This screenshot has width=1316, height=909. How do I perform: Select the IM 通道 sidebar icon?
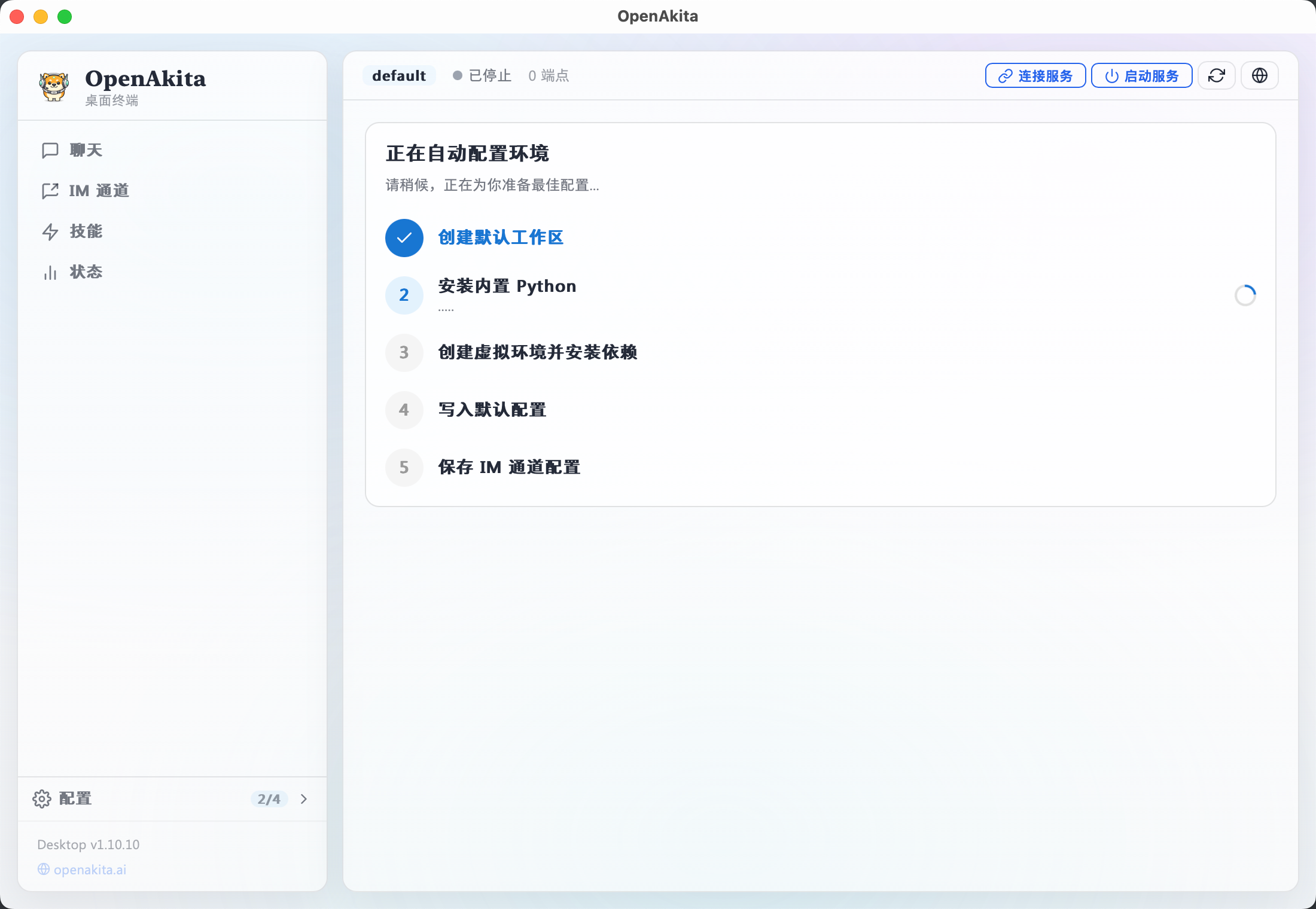pos(51,191)
